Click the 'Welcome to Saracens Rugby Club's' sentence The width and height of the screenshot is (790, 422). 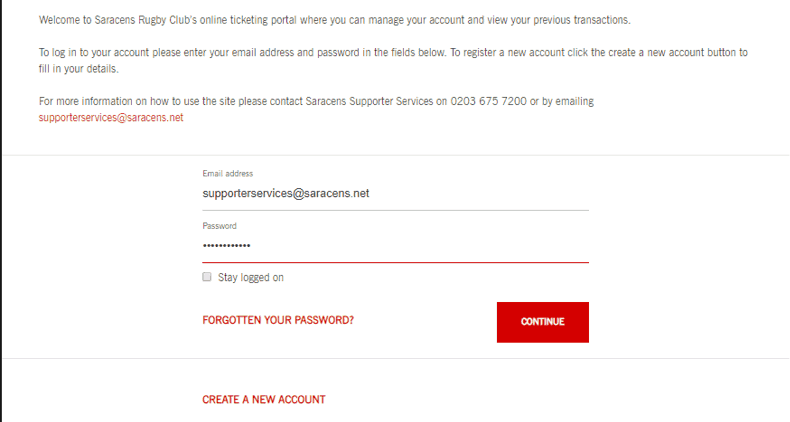click(x=335, y=20)
